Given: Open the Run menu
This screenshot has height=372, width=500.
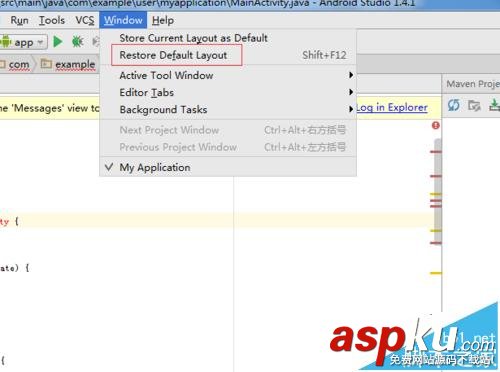Looking at the screenshot, I should click(x=19, y=20).
